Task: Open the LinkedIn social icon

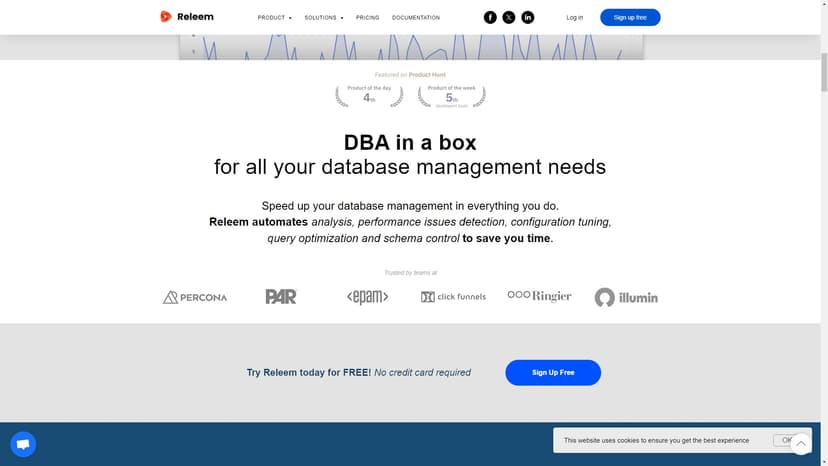Action: [528, 17]
